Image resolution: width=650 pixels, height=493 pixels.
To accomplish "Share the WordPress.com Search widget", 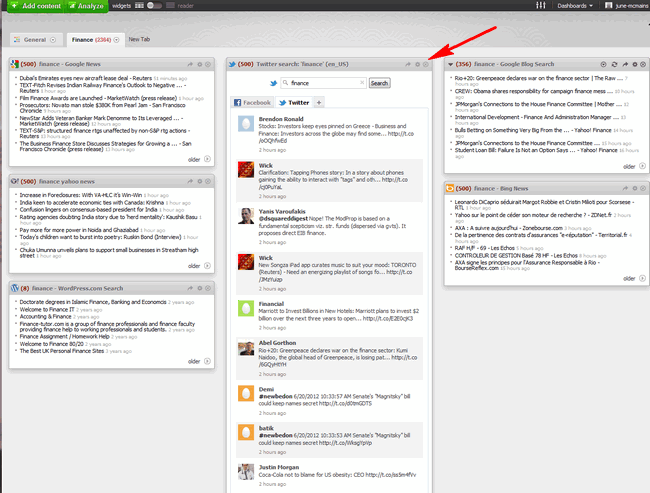I will pos(190,288).
